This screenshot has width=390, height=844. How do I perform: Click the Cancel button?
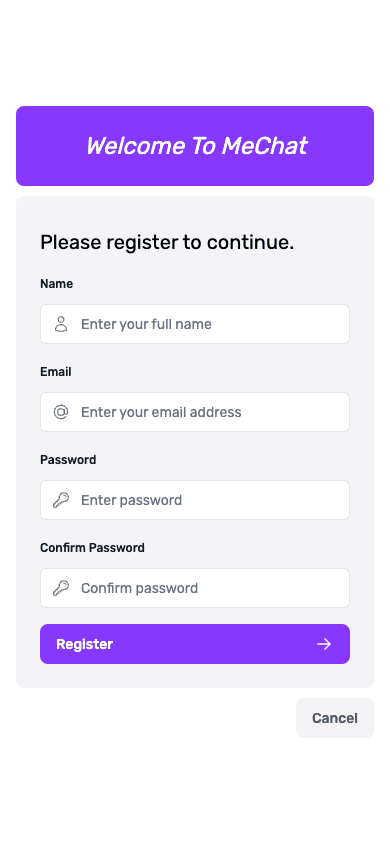tap(335, 718)
